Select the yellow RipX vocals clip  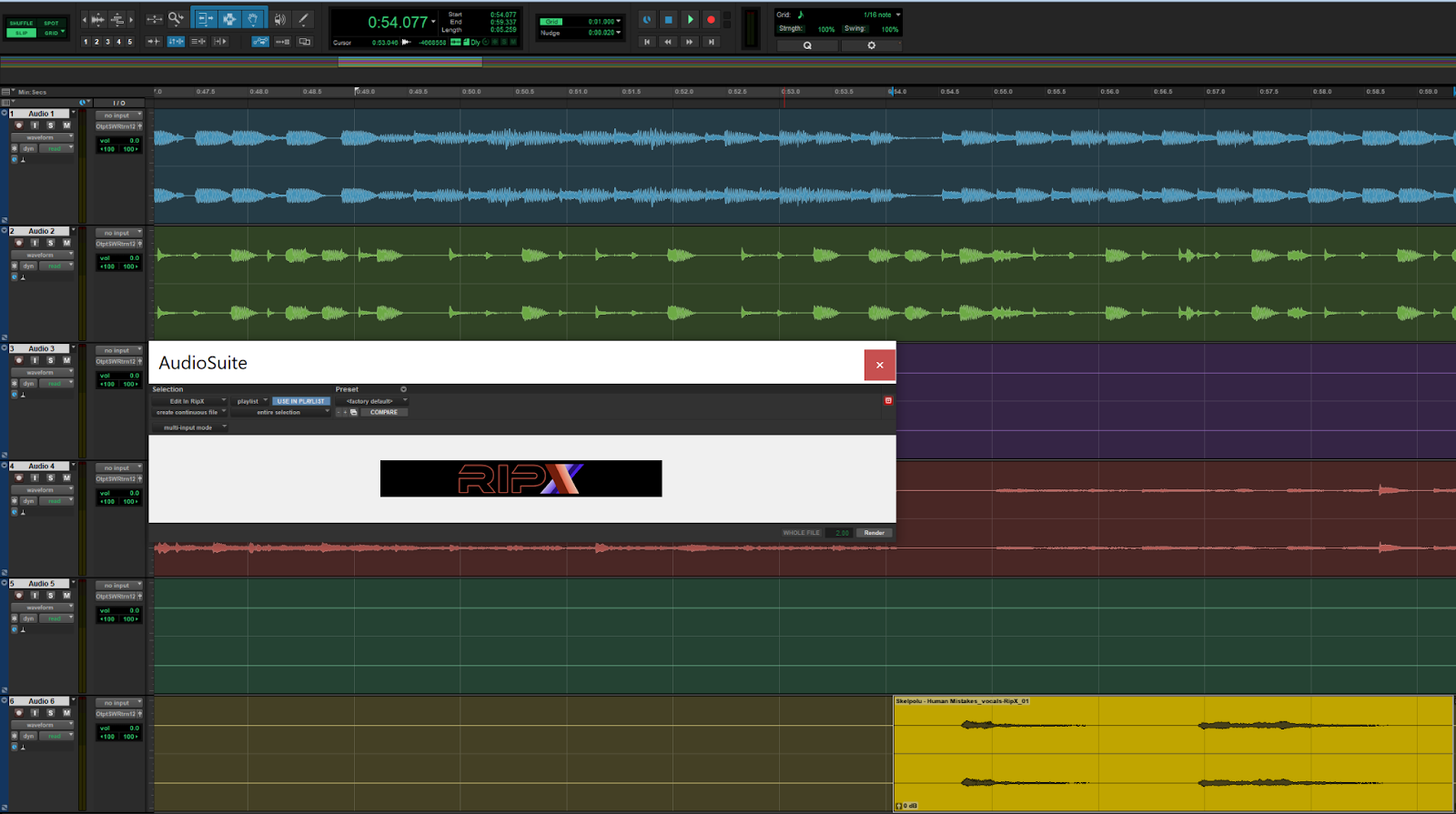1172,755
